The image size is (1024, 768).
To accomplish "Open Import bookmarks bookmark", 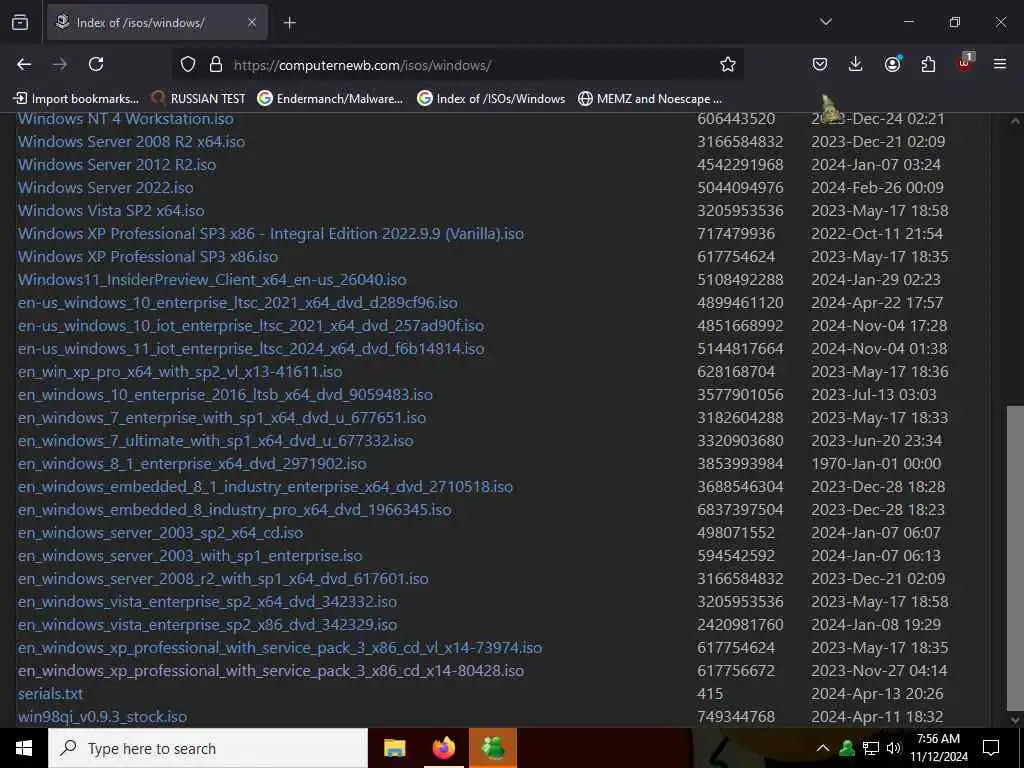I will click(x=76, y=99).
